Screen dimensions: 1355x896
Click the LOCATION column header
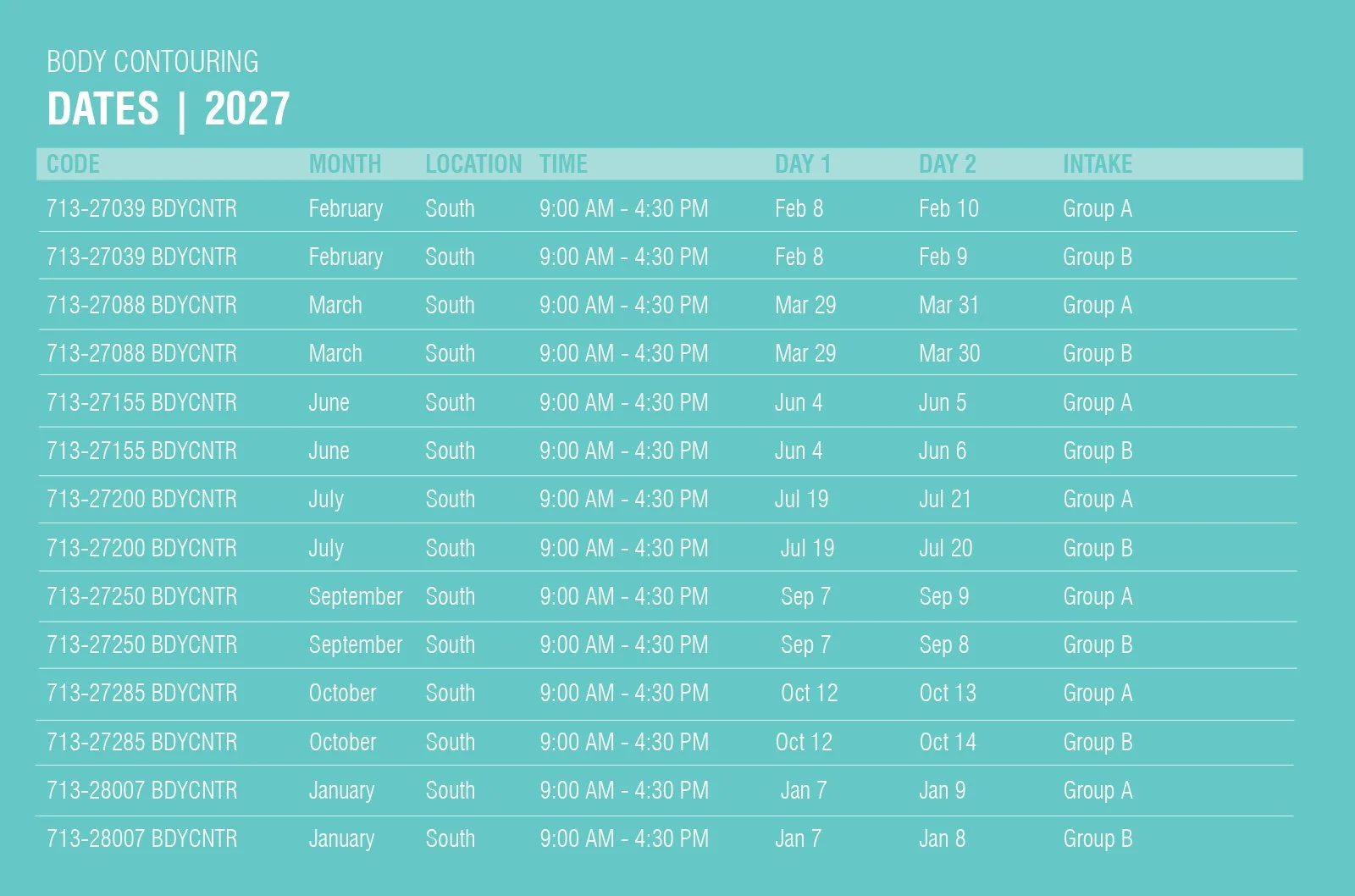pyautogui.click(x=473, y=164)
